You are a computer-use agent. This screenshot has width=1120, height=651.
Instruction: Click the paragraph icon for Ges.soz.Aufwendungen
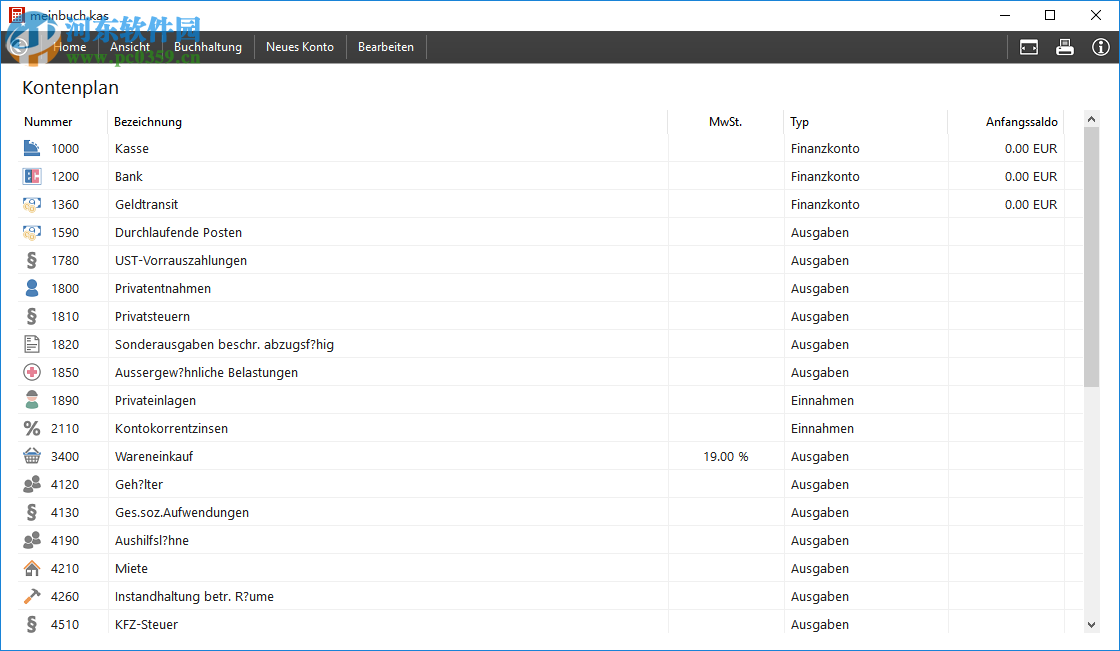coord(31,512)
